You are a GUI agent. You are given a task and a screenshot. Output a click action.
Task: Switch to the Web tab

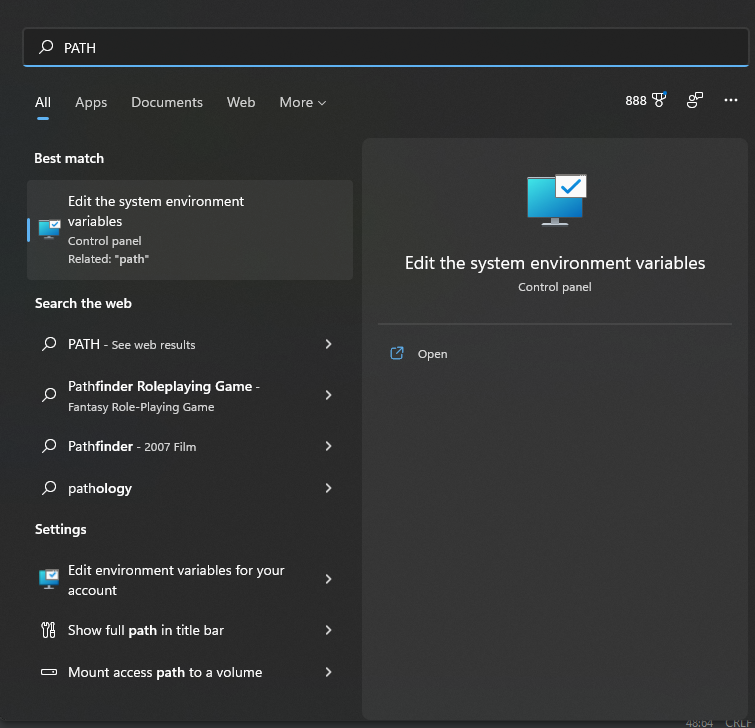[x=241, y=102]
